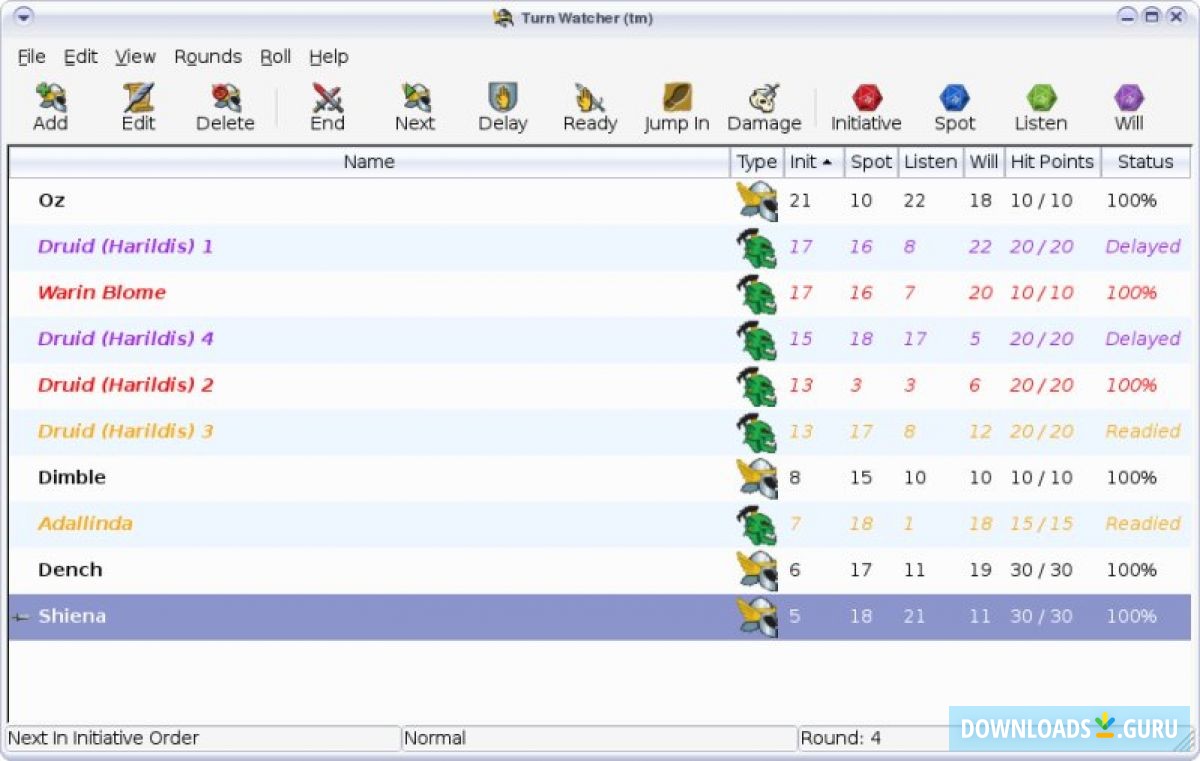
Task: Click the Delayed status of Druid (Harildis) 1
Action: tap(1143, 247)
